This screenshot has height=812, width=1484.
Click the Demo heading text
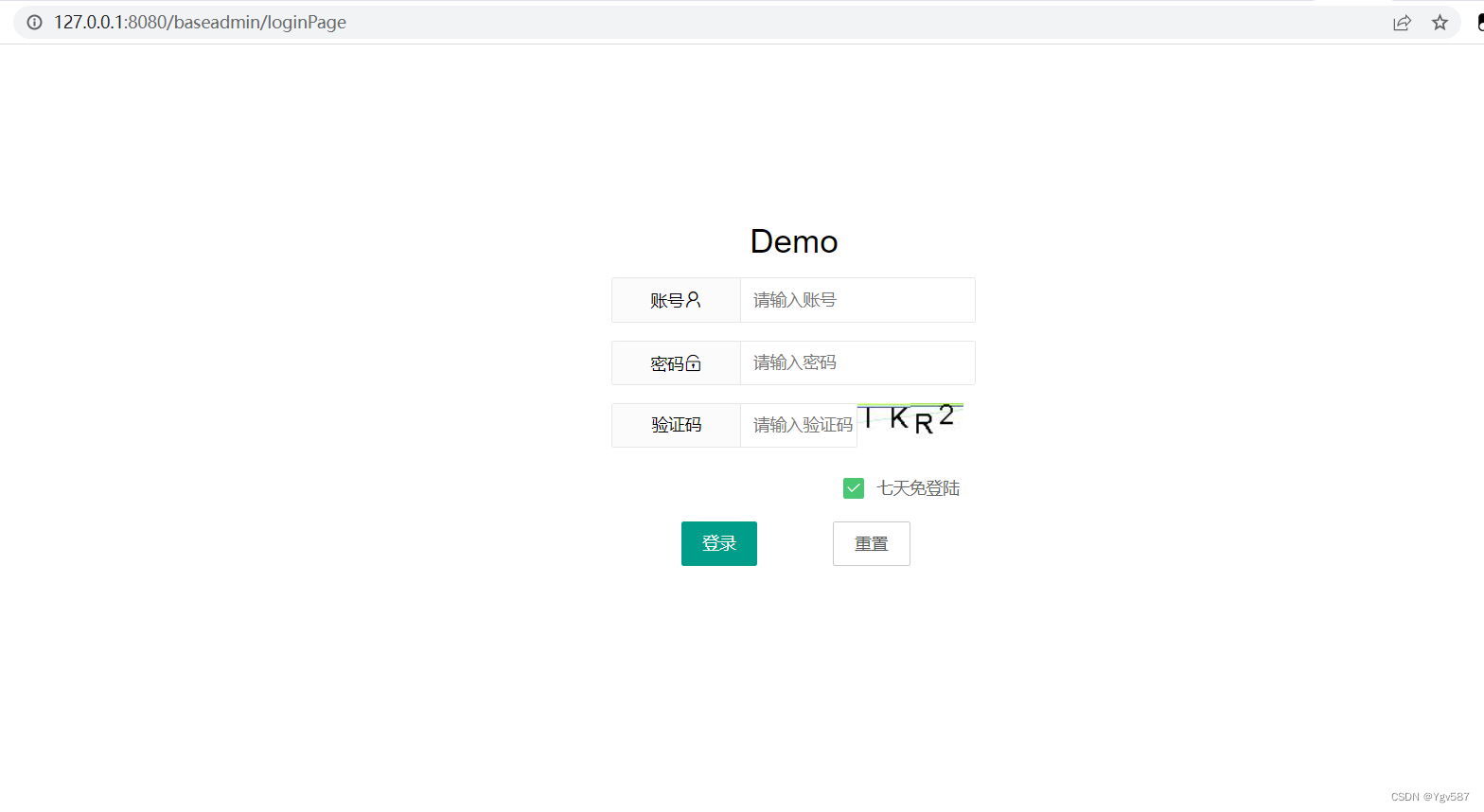794,241
